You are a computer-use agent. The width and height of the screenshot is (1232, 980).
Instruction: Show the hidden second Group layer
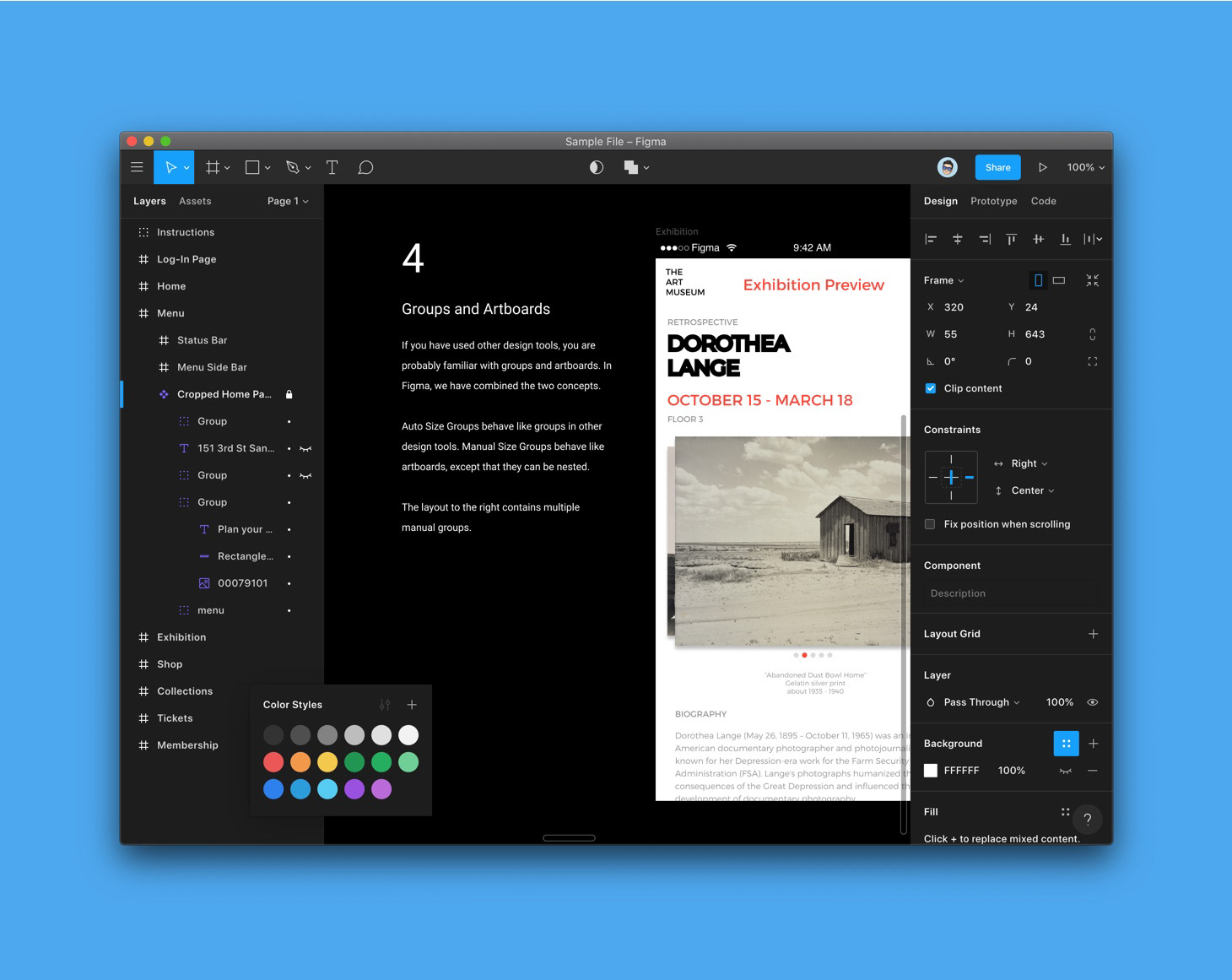coord(305,475)
